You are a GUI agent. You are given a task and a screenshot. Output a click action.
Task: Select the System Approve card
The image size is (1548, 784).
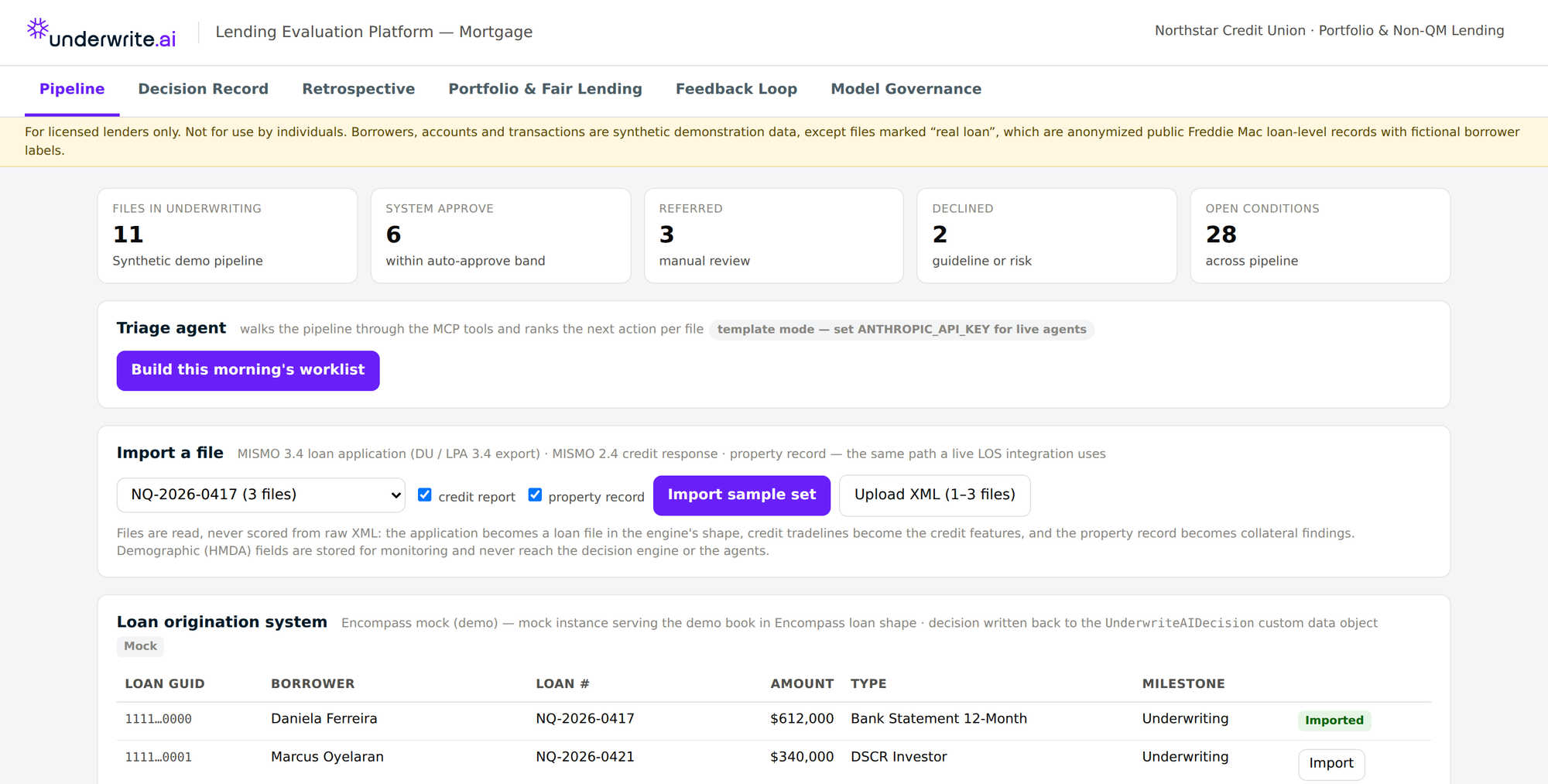[501, 235]
